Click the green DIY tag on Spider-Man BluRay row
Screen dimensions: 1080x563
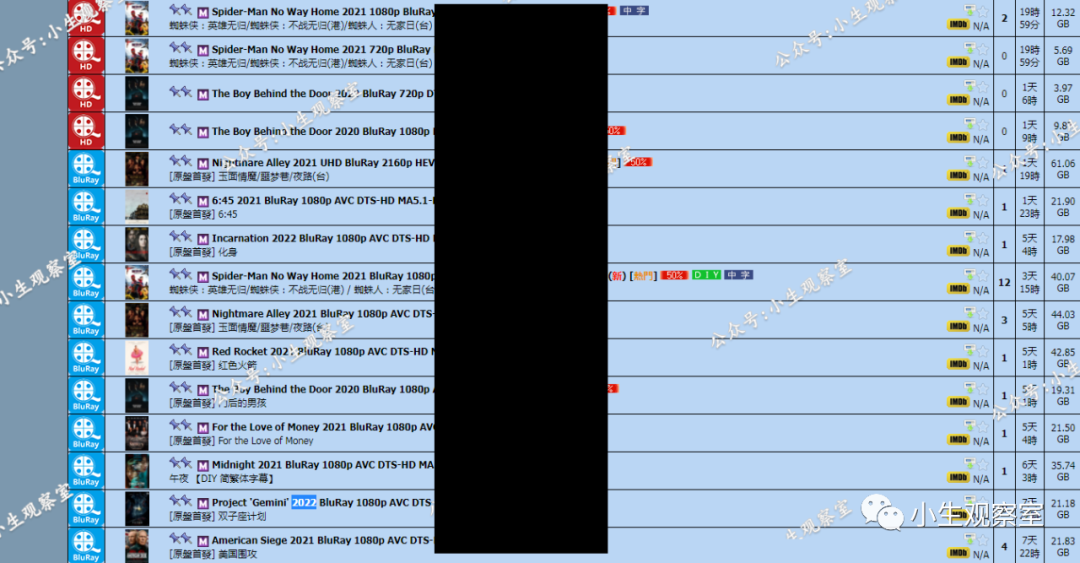pyautogui.click(x=706, y=275)
